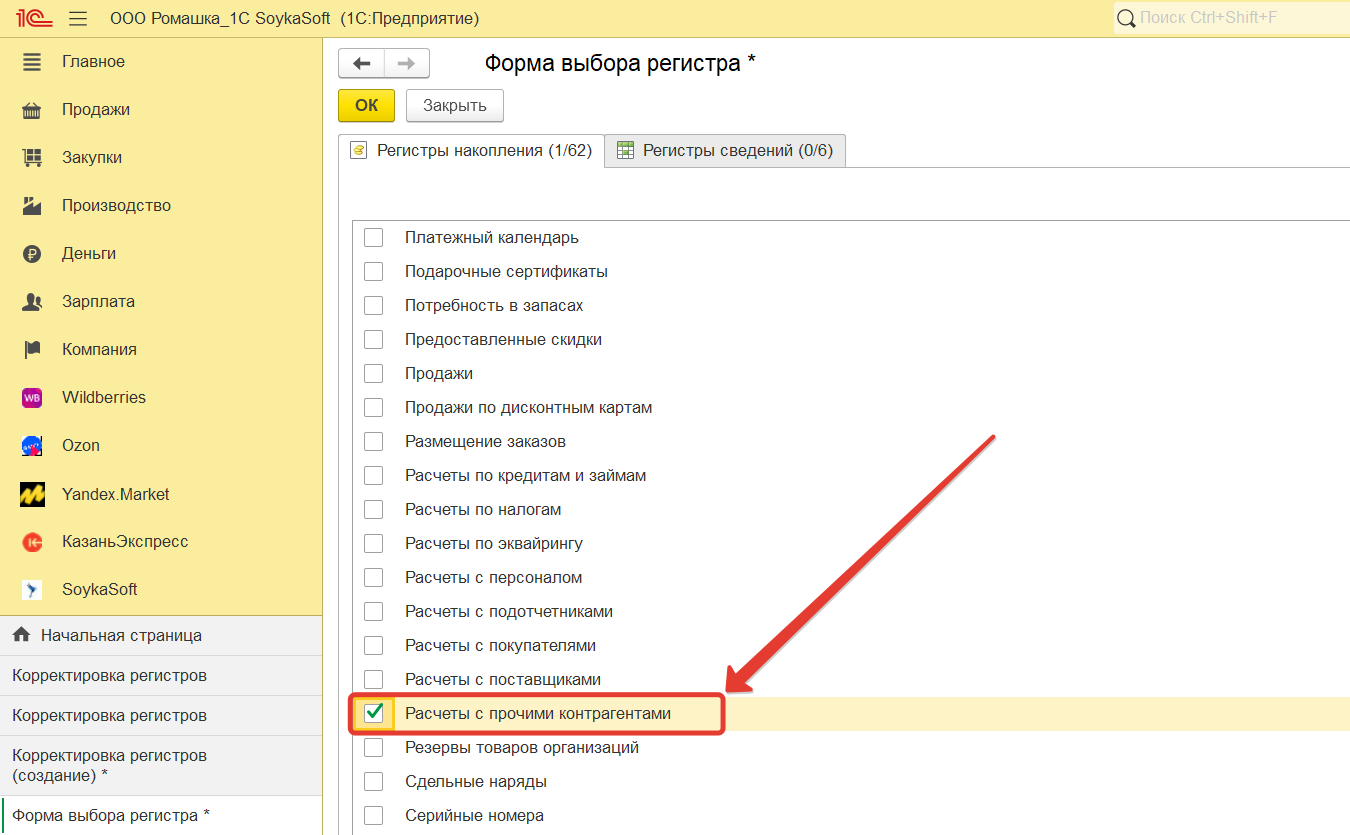Open the second Корректировка регистров tab
Screen dimensions: 1350x835
tap(161, 716)
